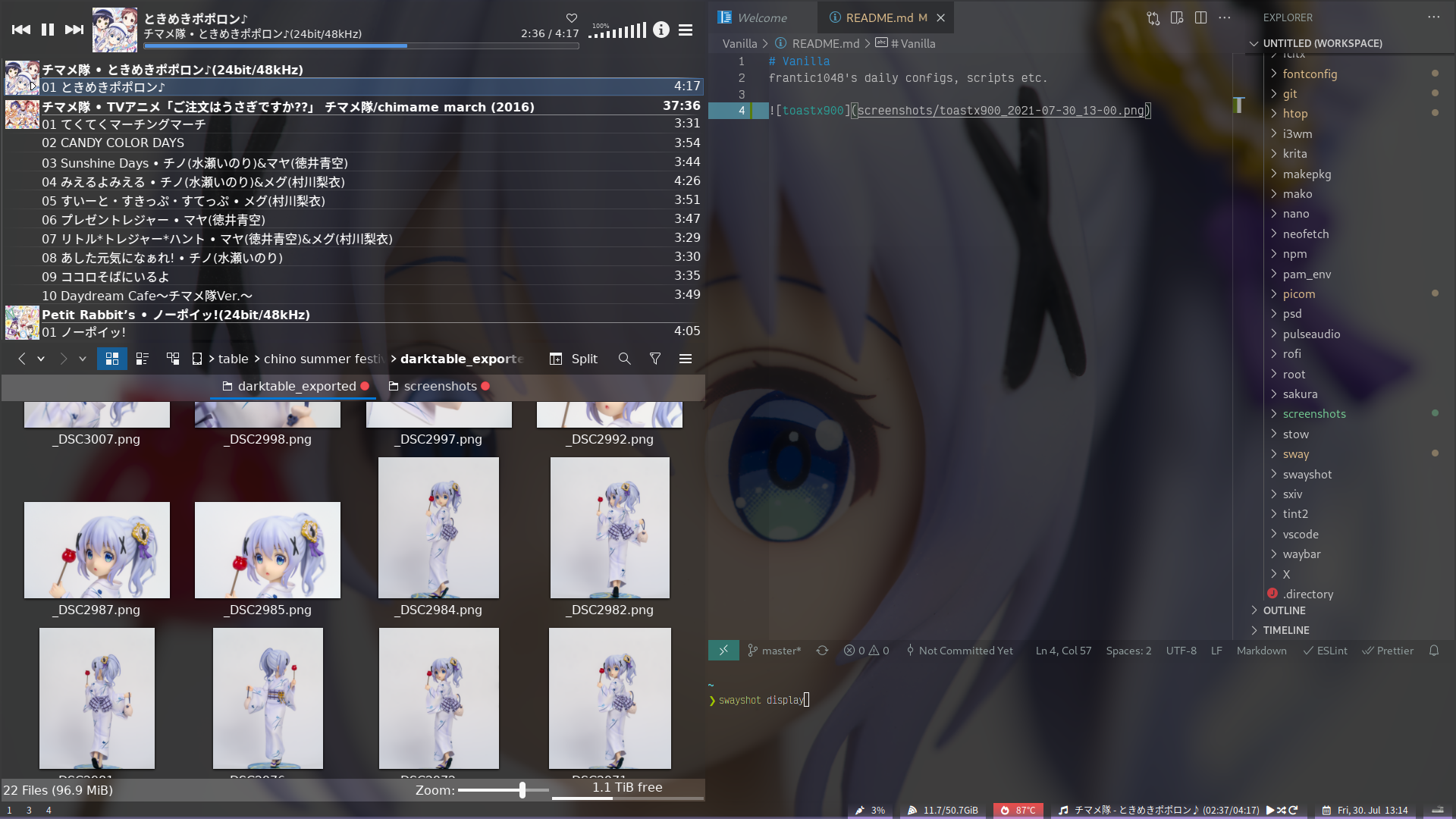The width and height of the screenshot is (1456, 825).
Task: Skip to next track in player
Action: (74, 30)
